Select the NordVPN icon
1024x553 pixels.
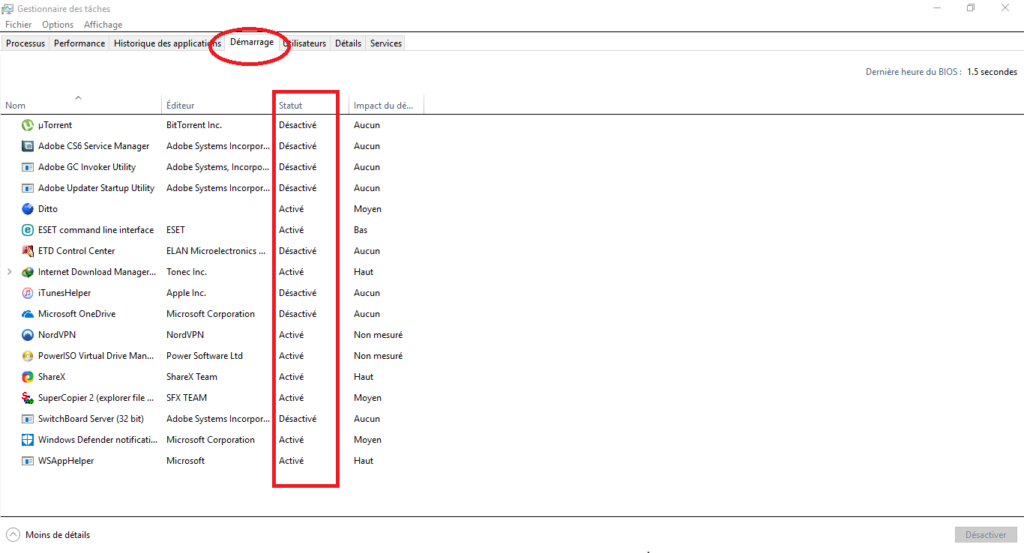[27, 334]
